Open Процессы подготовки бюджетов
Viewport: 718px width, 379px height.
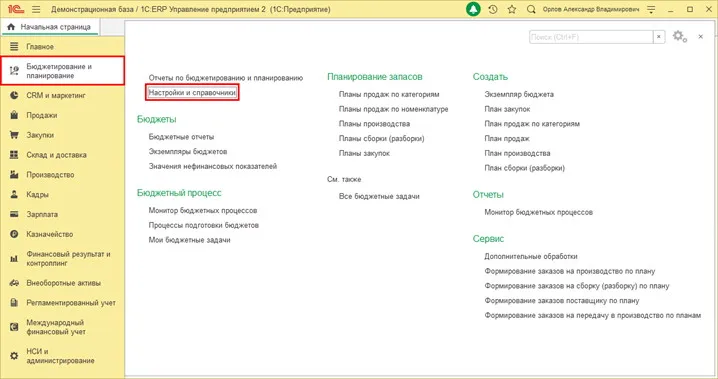204,225
